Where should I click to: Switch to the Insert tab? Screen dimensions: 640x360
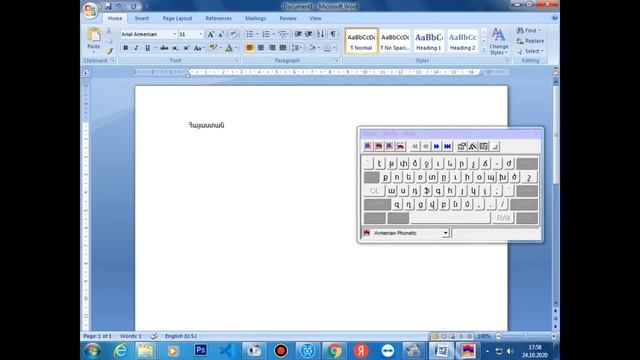[x=142, y=18]
